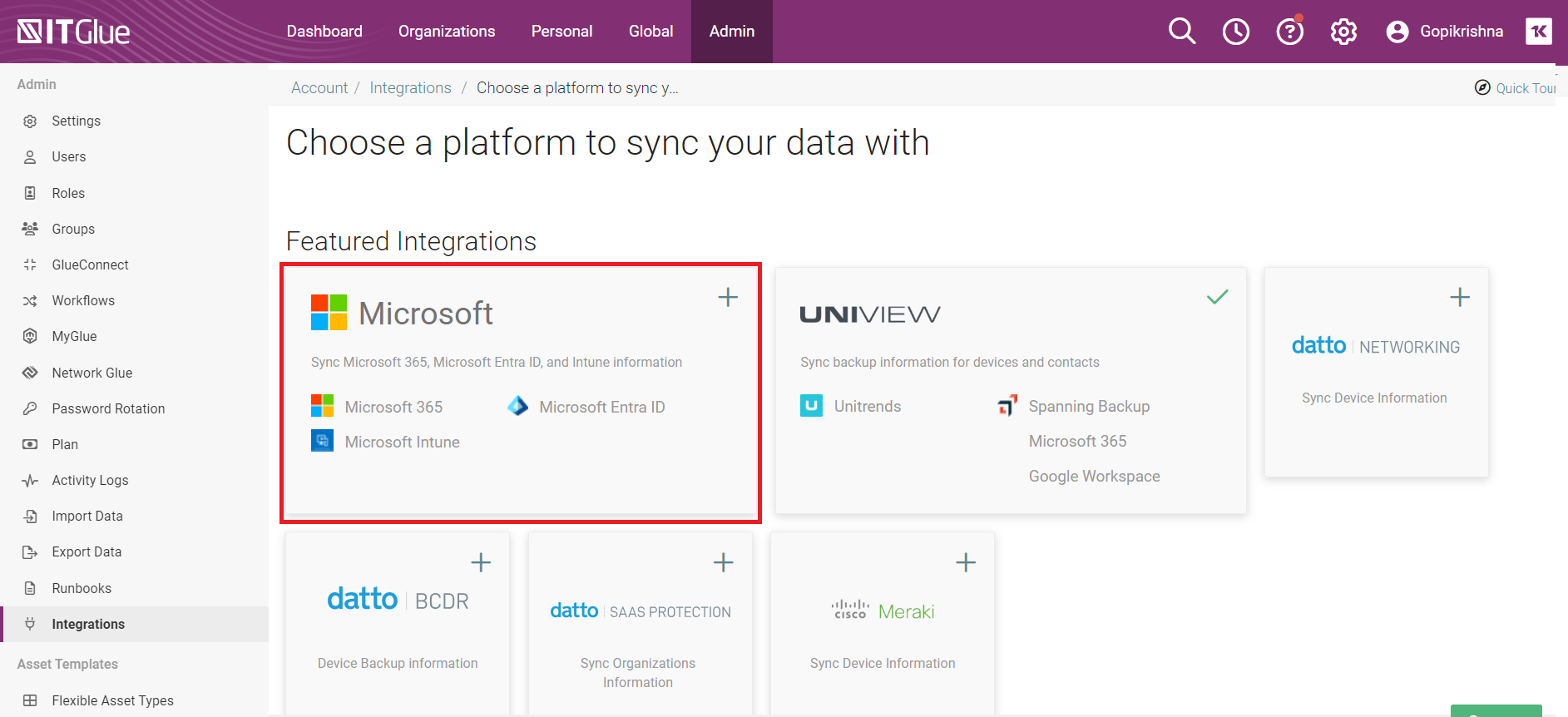Click the Network Glue sidebar icon
The image size is (1568, 717).
[x=30, y=373]
